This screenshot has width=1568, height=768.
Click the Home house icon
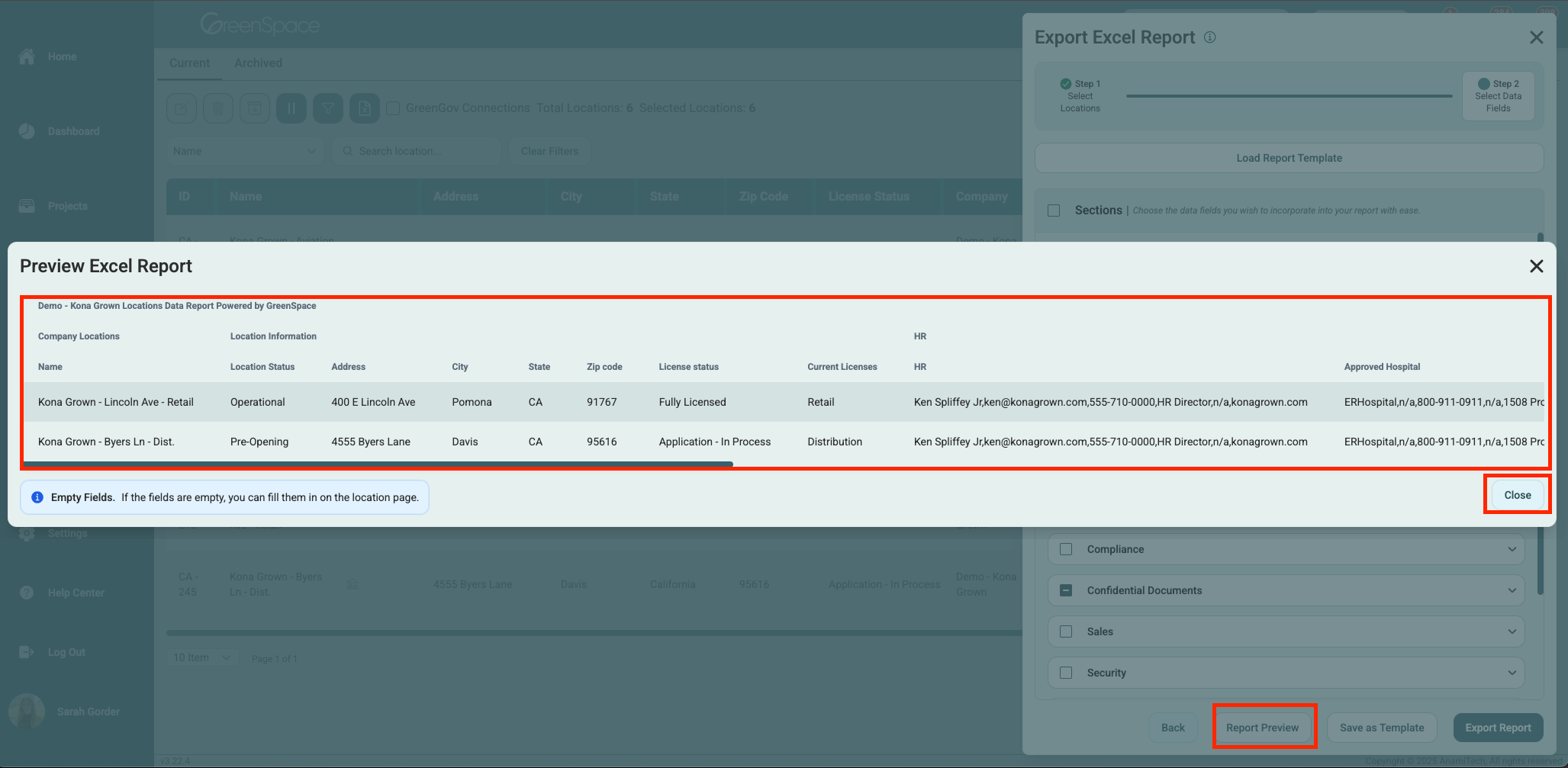point(27,56)
